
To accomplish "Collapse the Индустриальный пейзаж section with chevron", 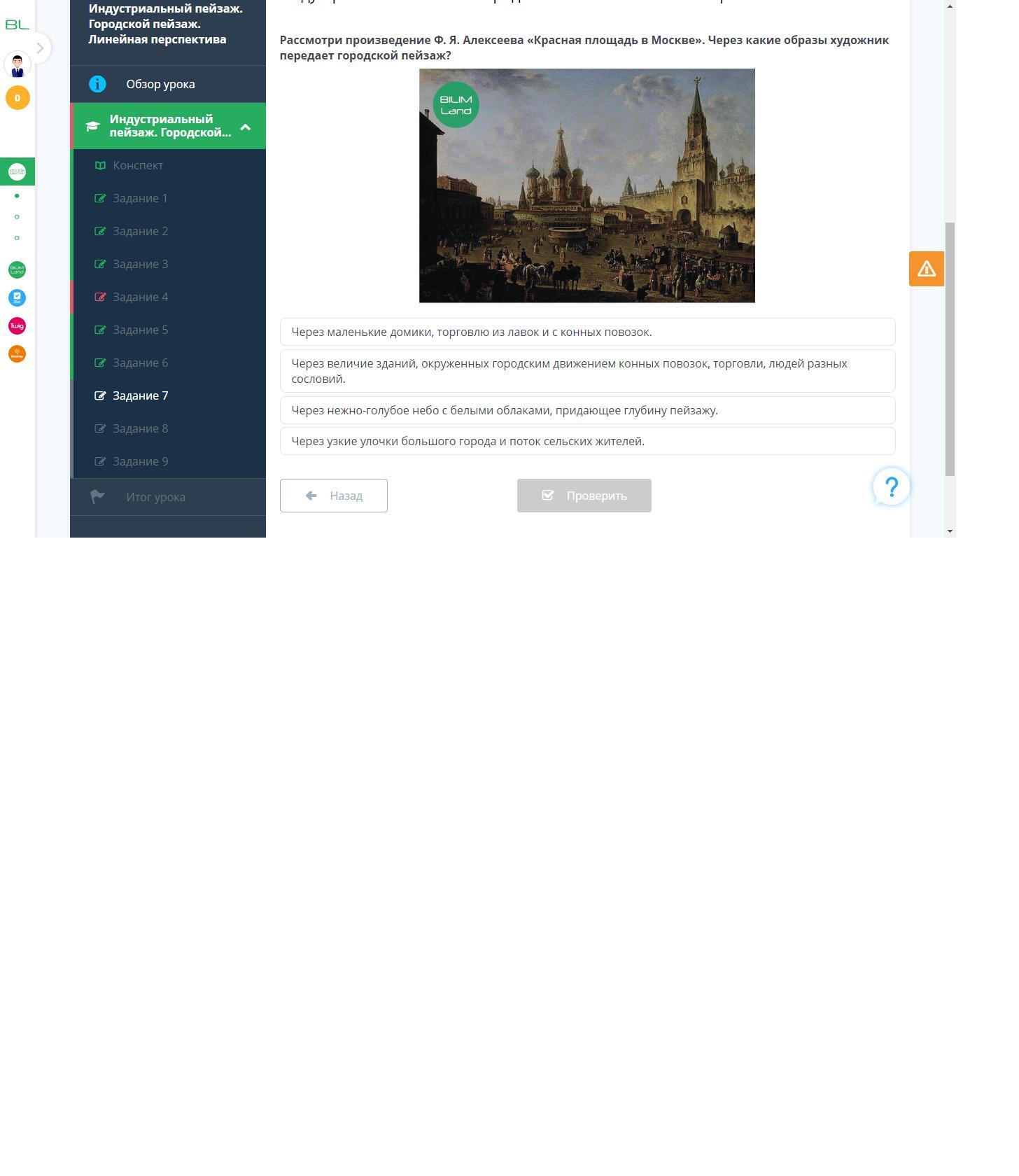I will (x=246, y=127).
